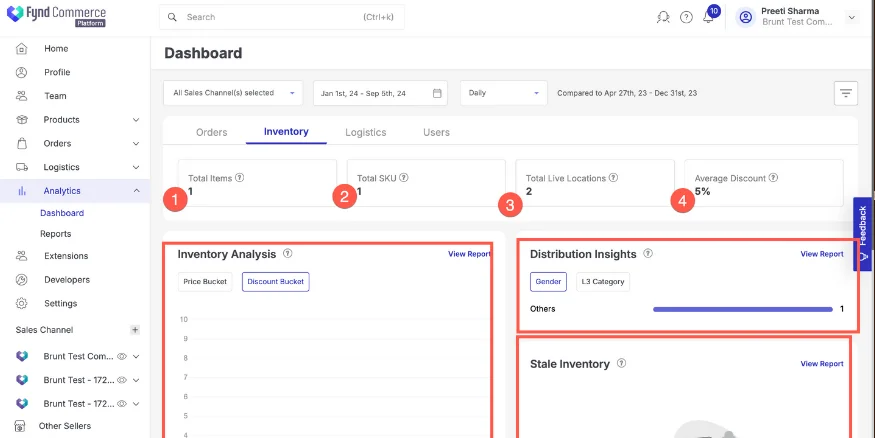The width and height of the screenshot is (875, 438).
Task: Click the Logistics truck icon
Action: pos(21,167)
